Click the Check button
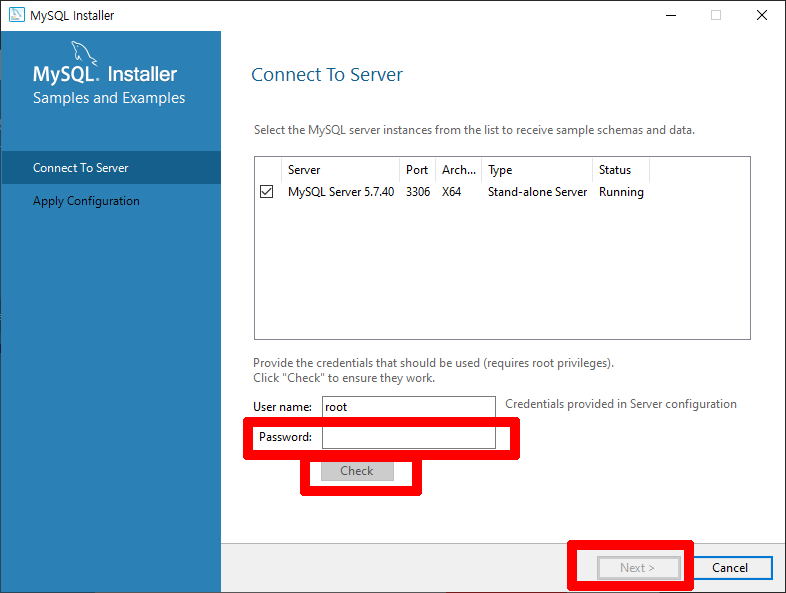 click(x=357, y=471)
